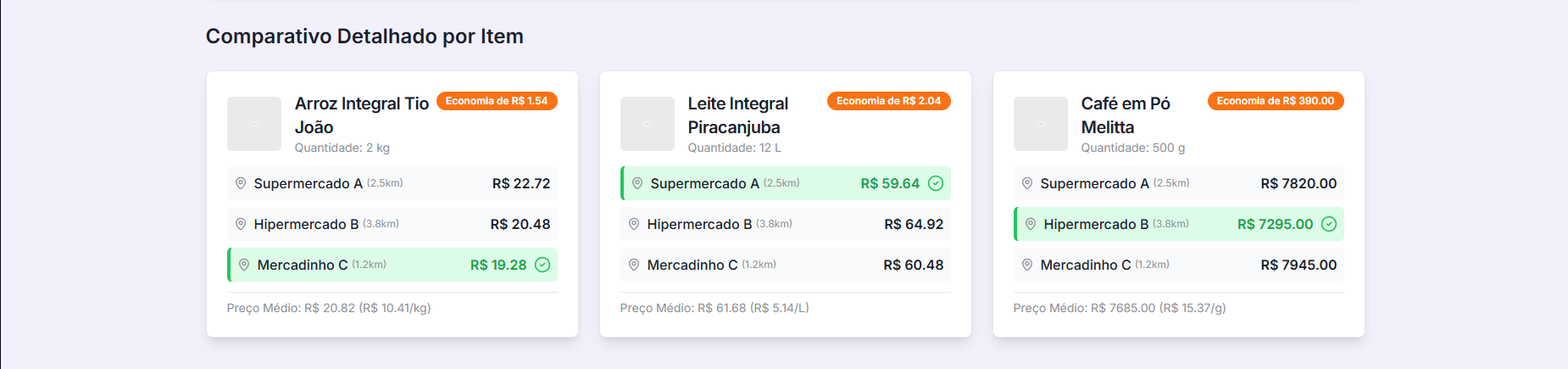
Task: Click the checkmark icon beside R$ 19.28
Action: click(543, 265)
